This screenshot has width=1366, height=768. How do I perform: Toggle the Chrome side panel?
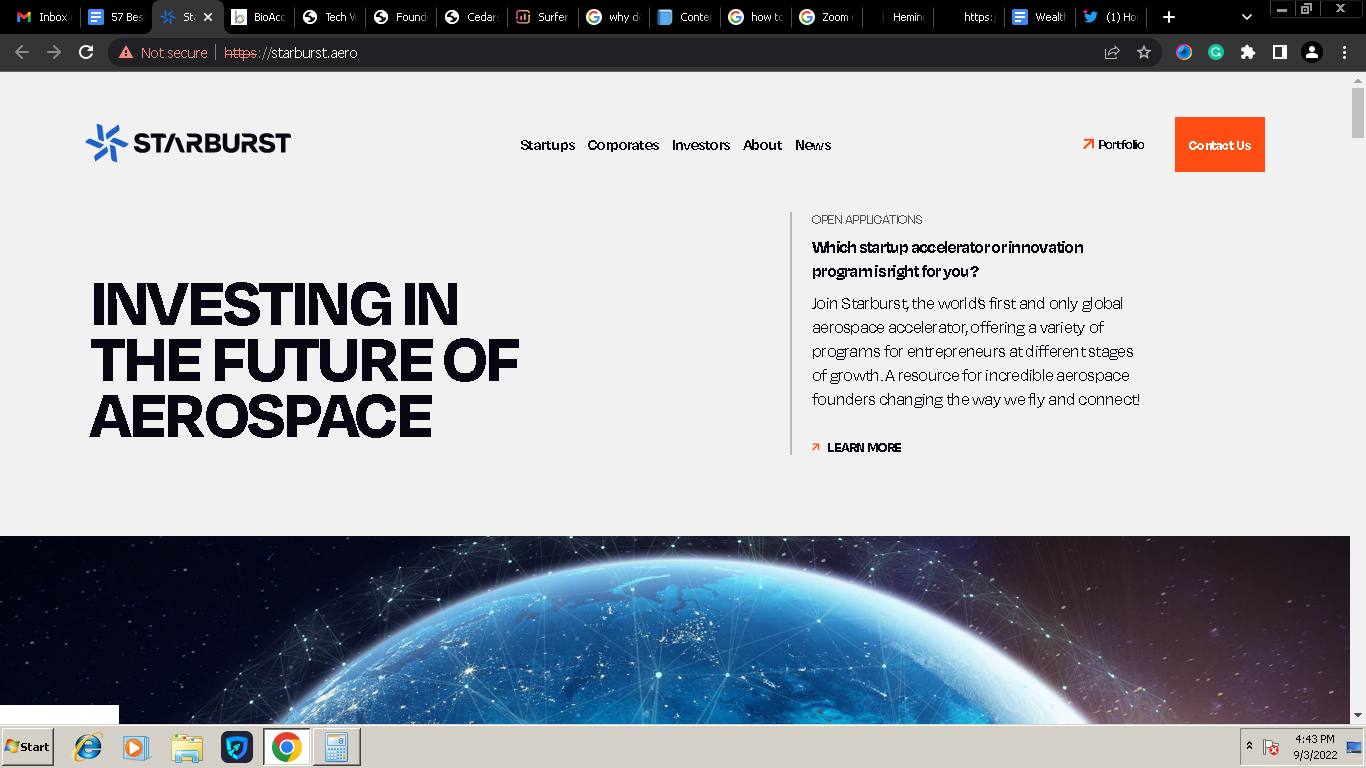click(1280, 53)
